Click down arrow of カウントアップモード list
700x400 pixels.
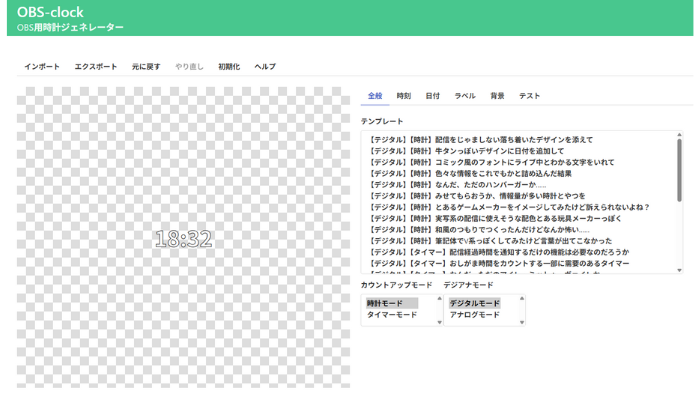[x=439, y=322]
